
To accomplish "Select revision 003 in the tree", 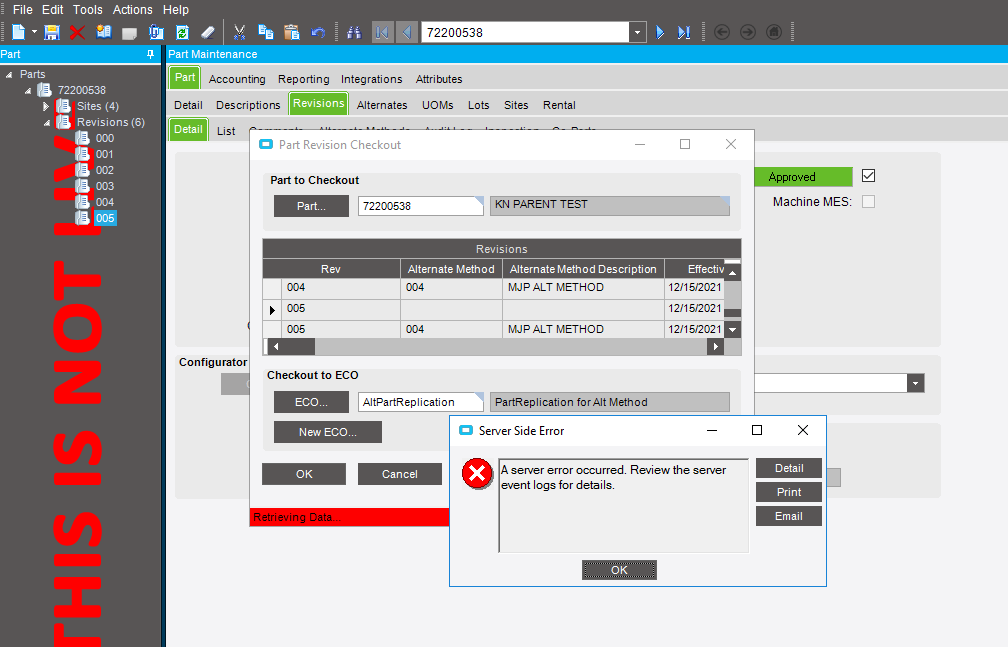I will [105, 186].
